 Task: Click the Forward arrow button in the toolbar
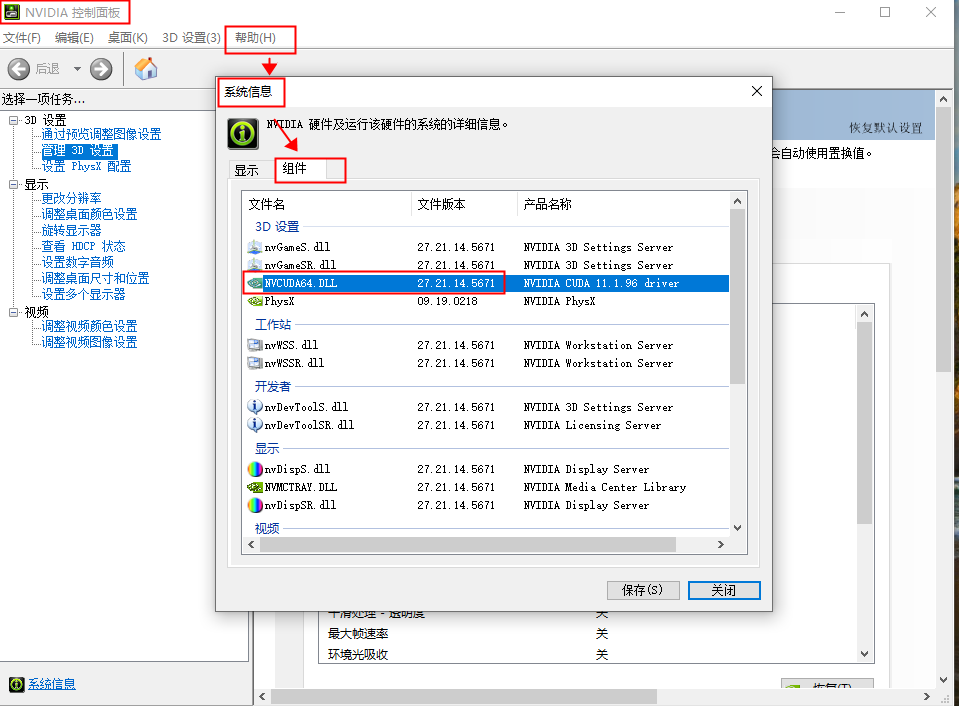coord(101,69)
